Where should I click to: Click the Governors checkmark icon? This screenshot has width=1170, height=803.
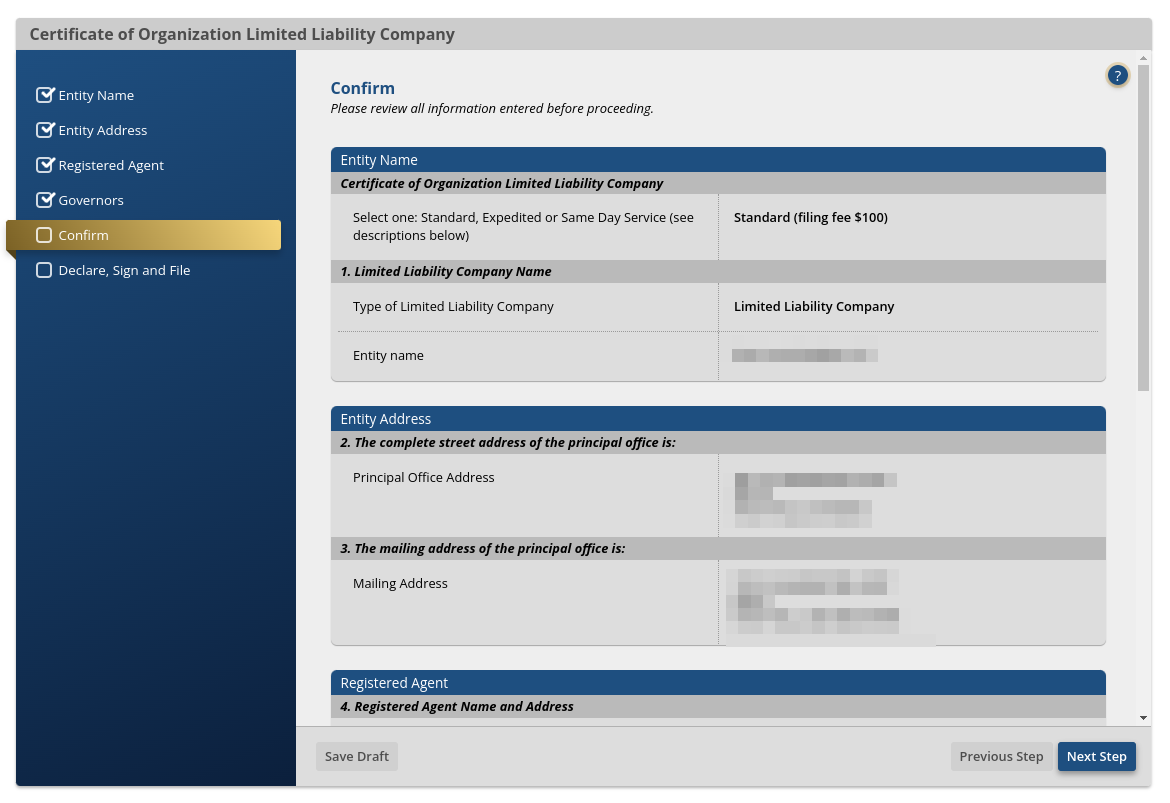click(x=44, y=200)
